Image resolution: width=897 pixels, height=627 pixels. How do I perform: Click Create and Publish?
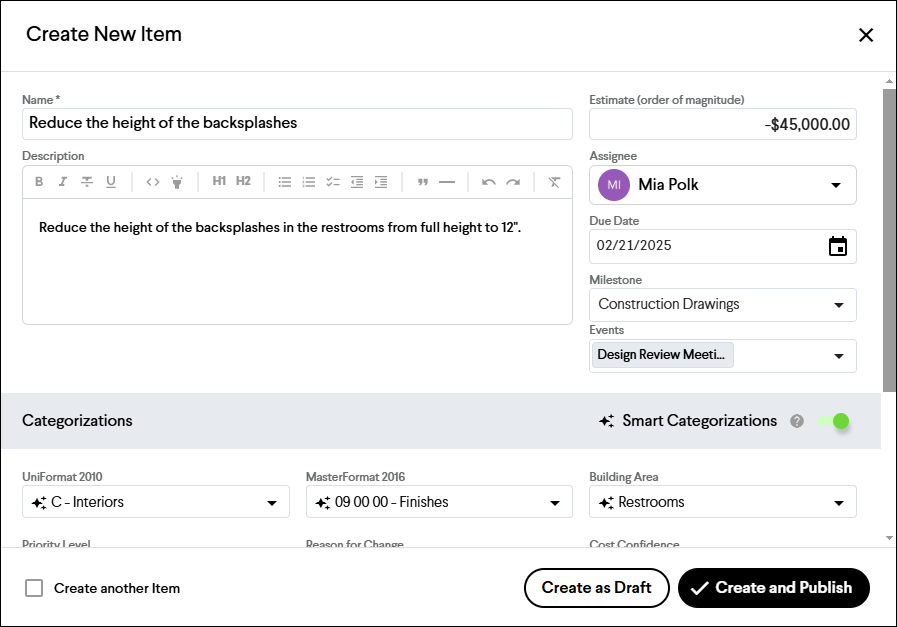(773, 588)
